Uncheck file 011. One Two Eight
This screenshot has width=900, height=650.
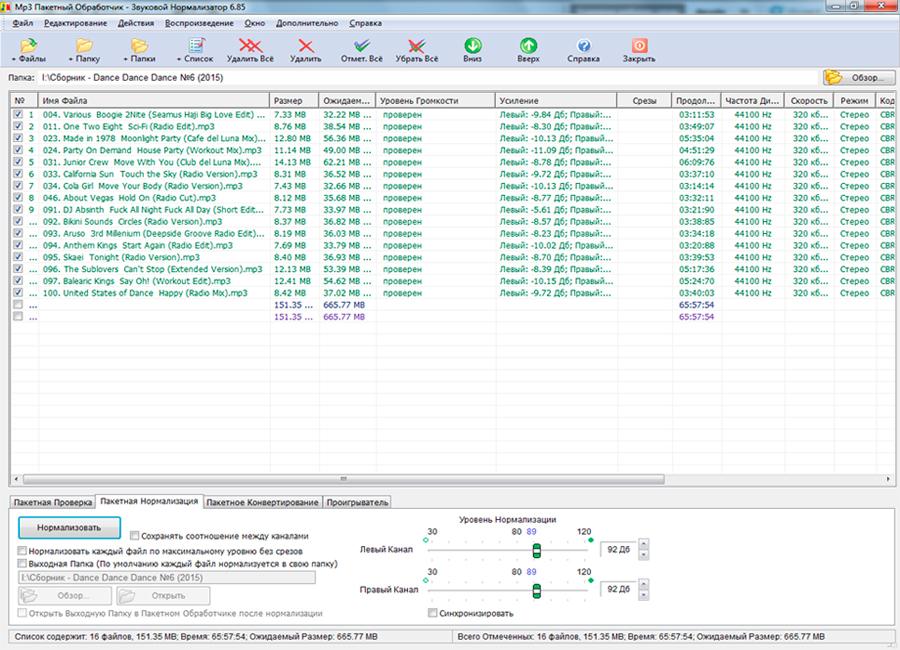18,126
